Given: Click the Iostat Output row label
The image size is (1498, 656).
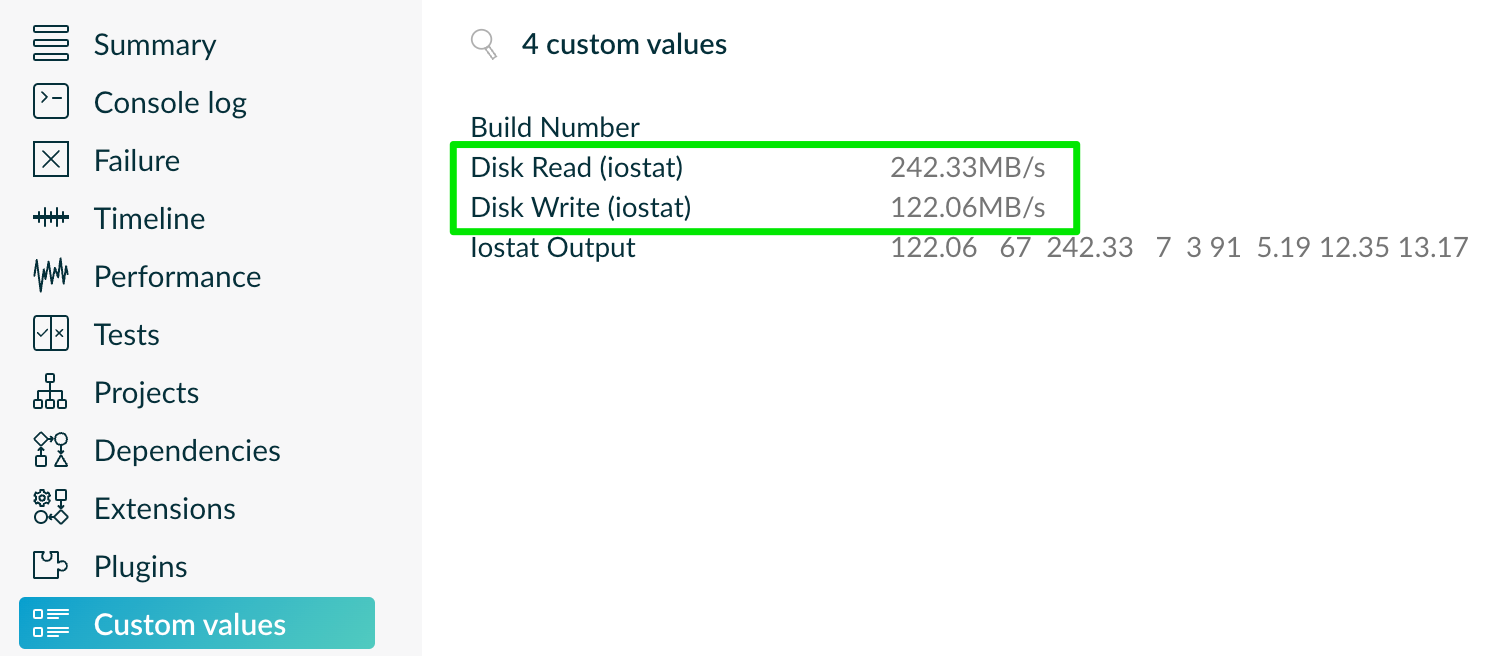Looking at the screenshot, I should tap(553, 248).
